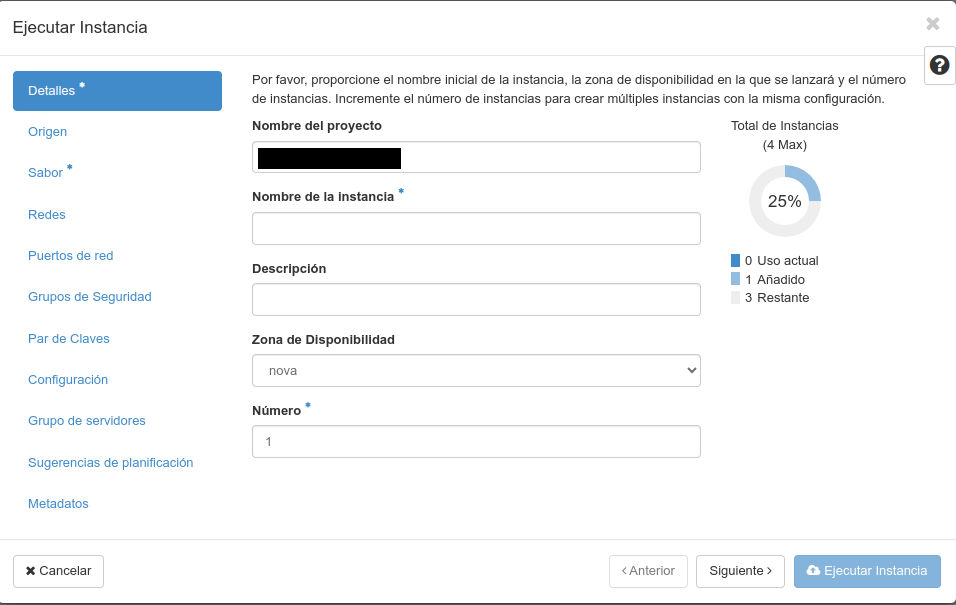This screenshot has height=605, width=956.
Task: Click the 25% instance usage donut chart
Action: (784, 200)
